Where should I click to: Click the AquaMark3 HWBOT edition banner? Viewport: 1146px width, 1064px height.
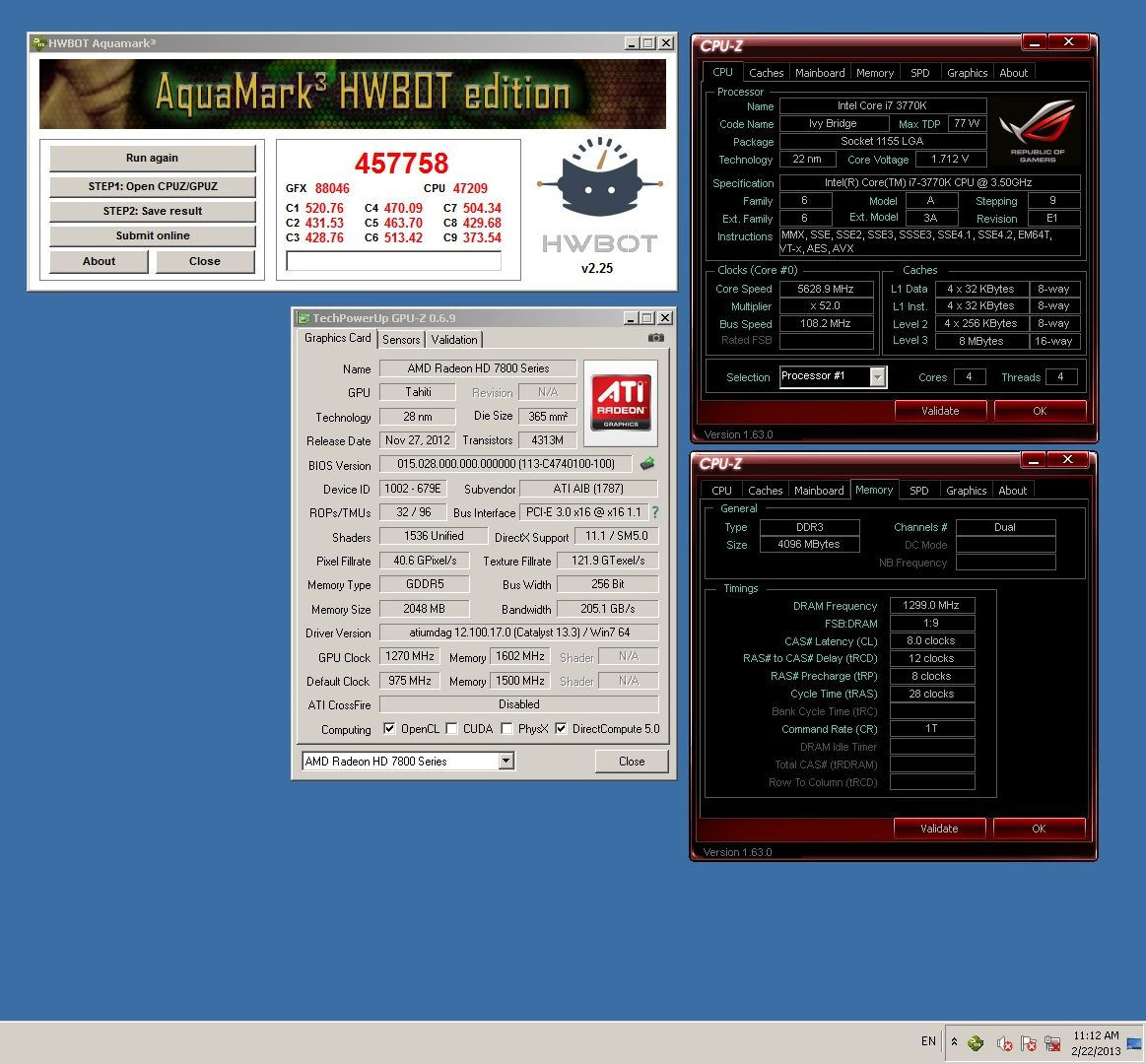point(353,95)
